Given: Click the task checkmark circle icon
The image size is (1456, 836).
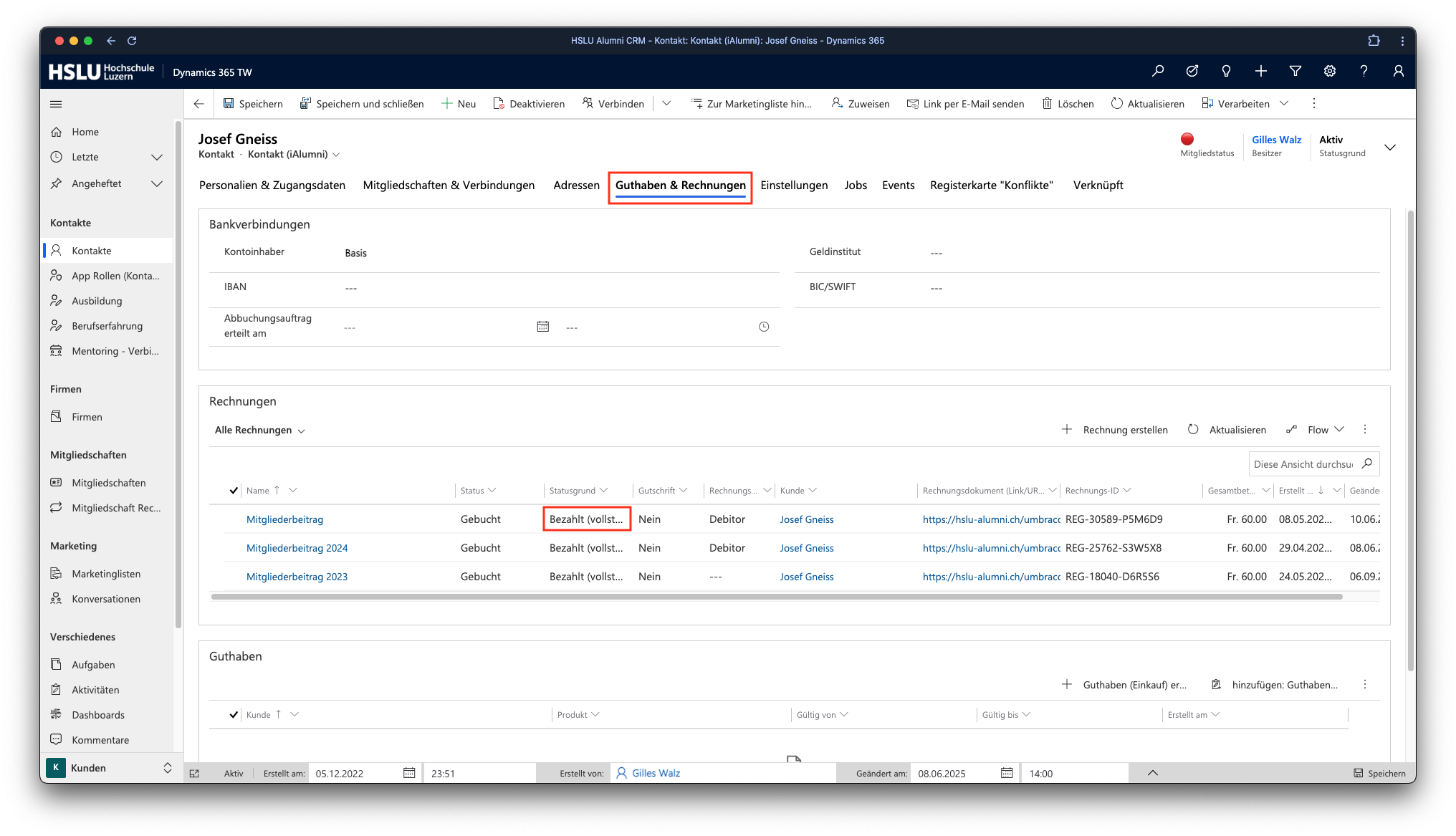Looking at the screenshot, I should tap(1192, 71).
